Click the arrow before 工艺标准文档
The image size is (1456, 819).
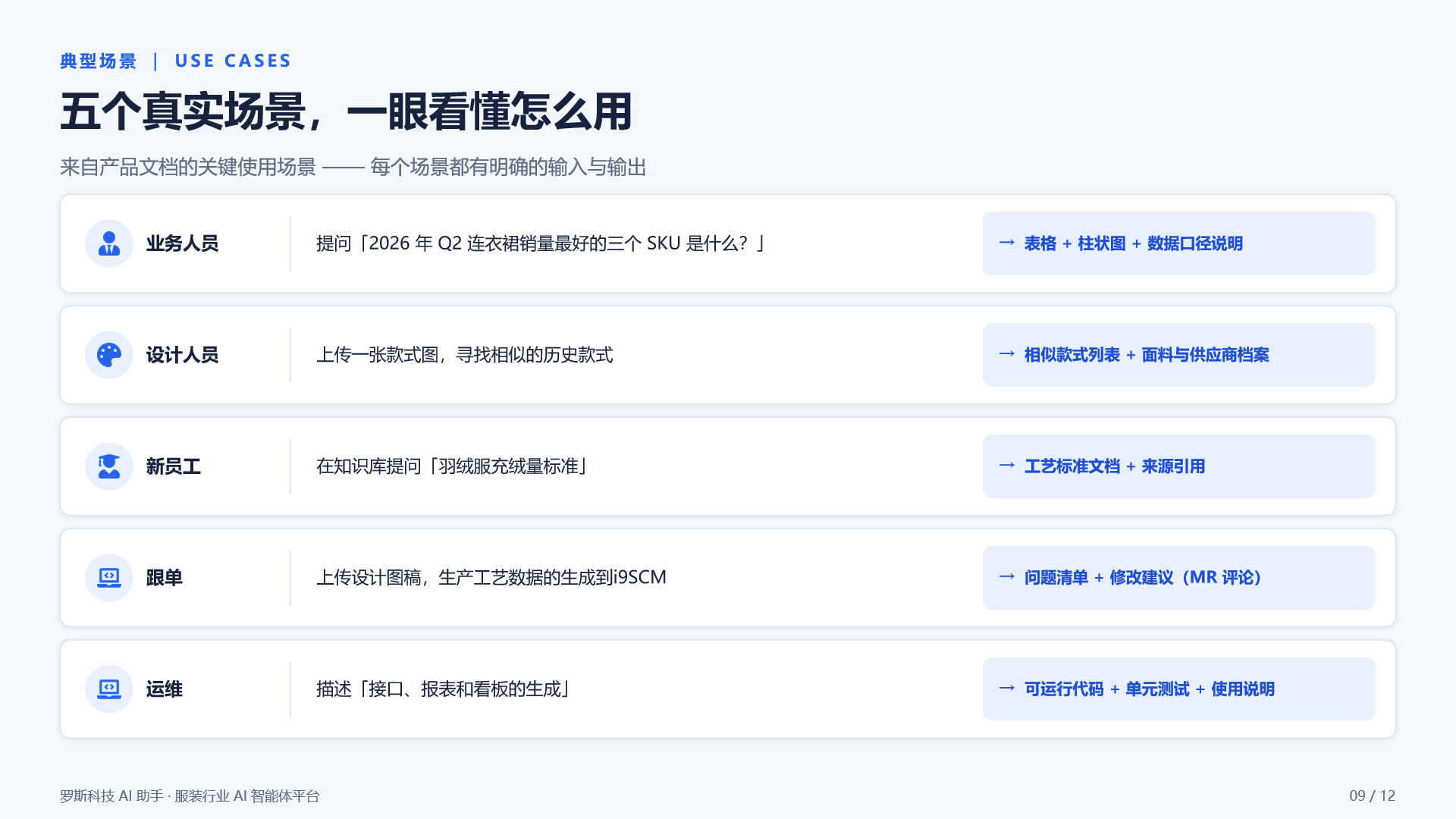click(1007, 466)
